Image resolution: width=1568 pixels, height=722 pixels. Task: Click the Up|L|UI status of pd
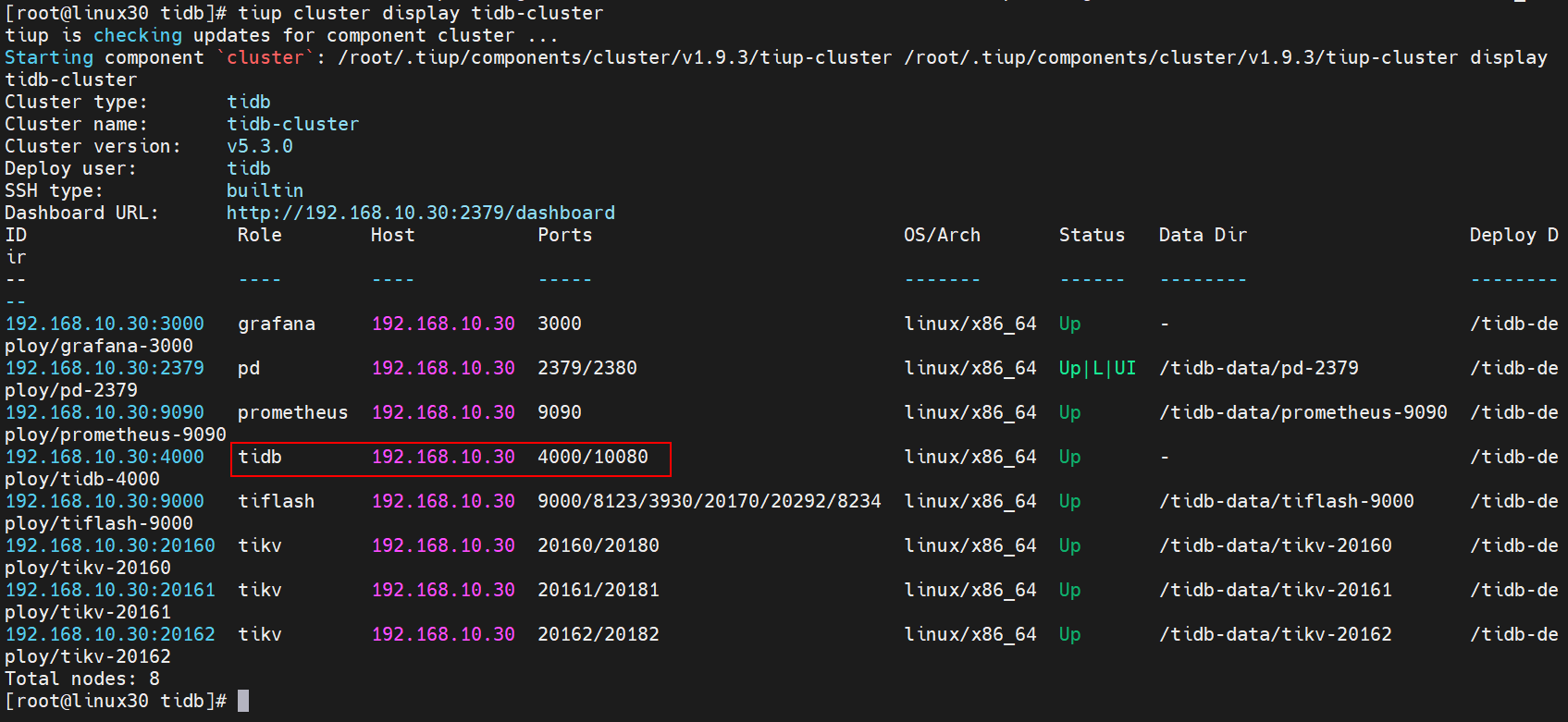click(1098, 368)
